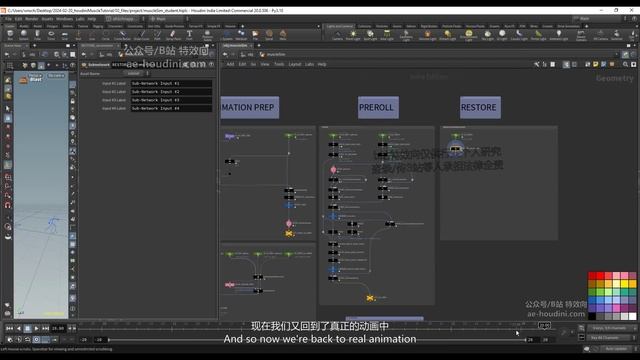Edit Input #4 Label field
Image resolution: width=640 pixels, height=360 pixels.
point(171,109)
